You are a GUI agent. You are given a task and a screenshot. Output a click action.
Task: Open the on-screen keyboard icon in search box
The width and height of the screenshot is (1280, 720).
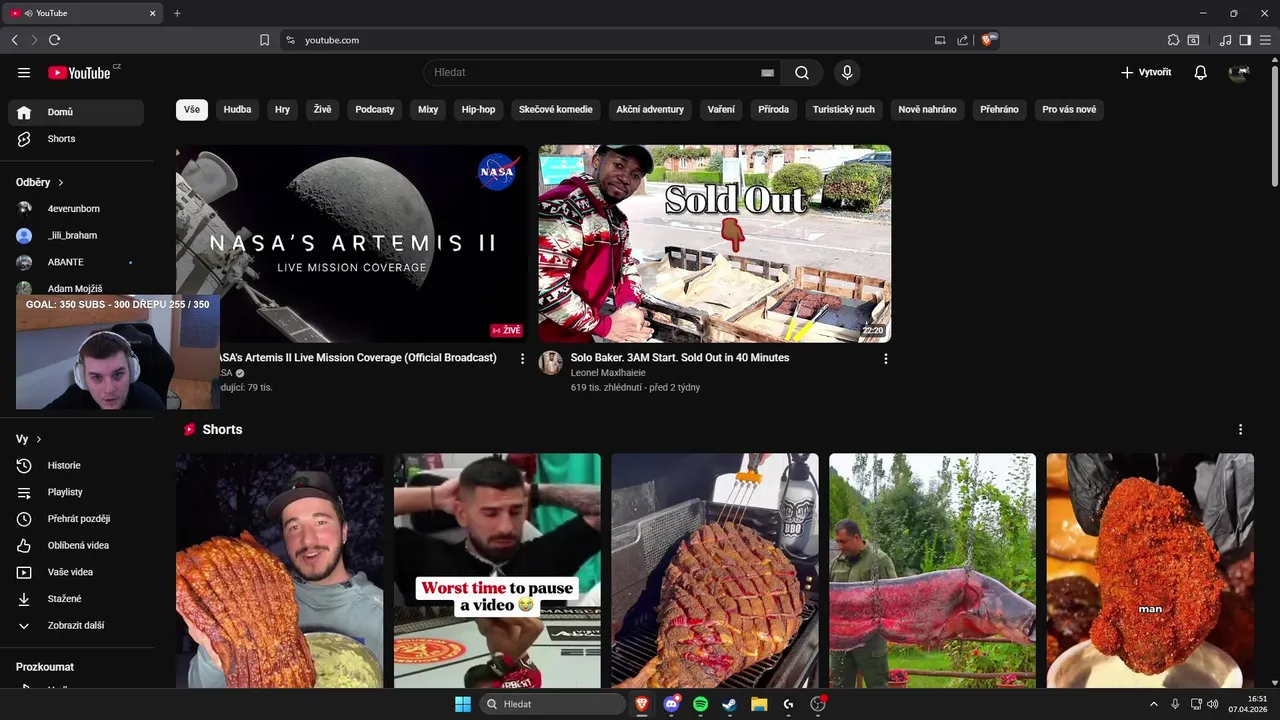pos(767,73)
